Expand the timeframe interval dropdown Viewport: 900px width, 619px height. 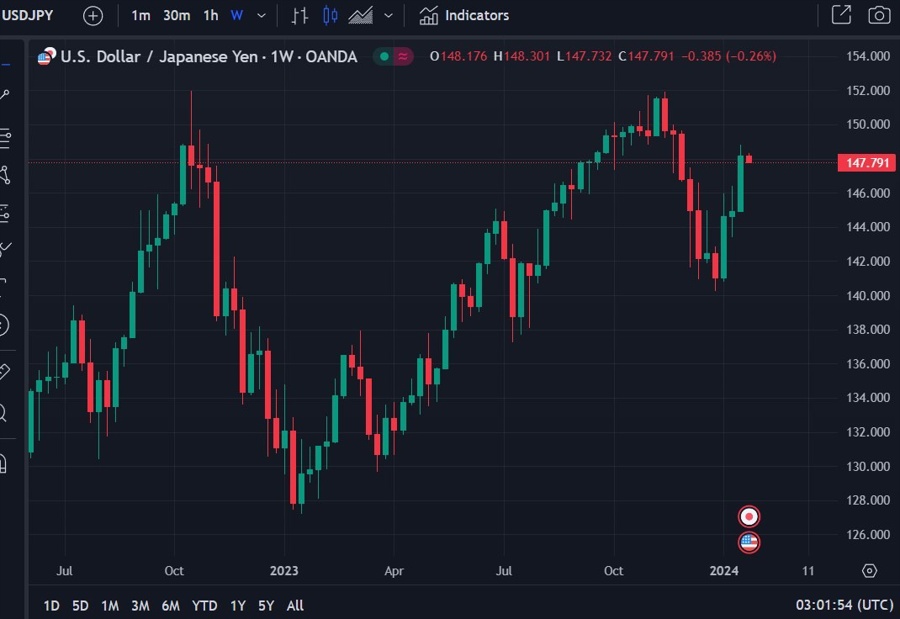[262, 16]
